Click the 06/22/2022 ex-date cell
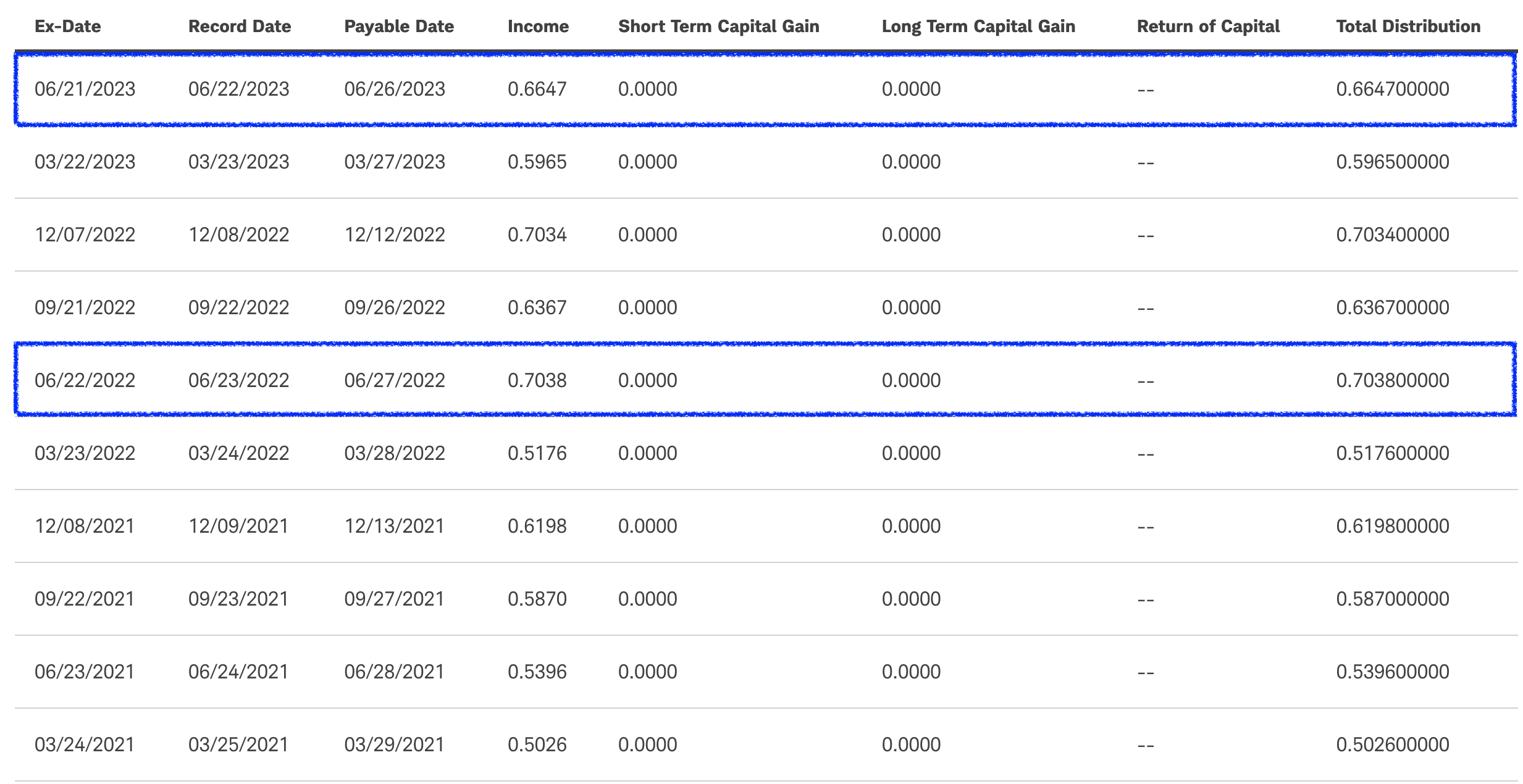The height and width of the screenshot is (784, 1523). (x=85, y=381)
